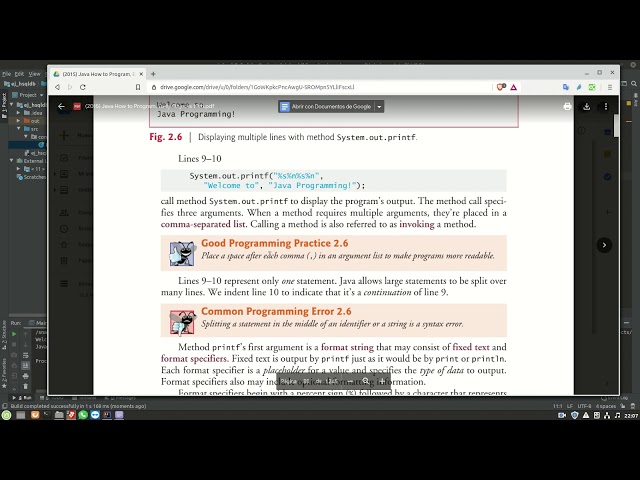The image size is (640, 480).
Task: Open the Brave rewards triangle icon
Action: tap(513, 87)
